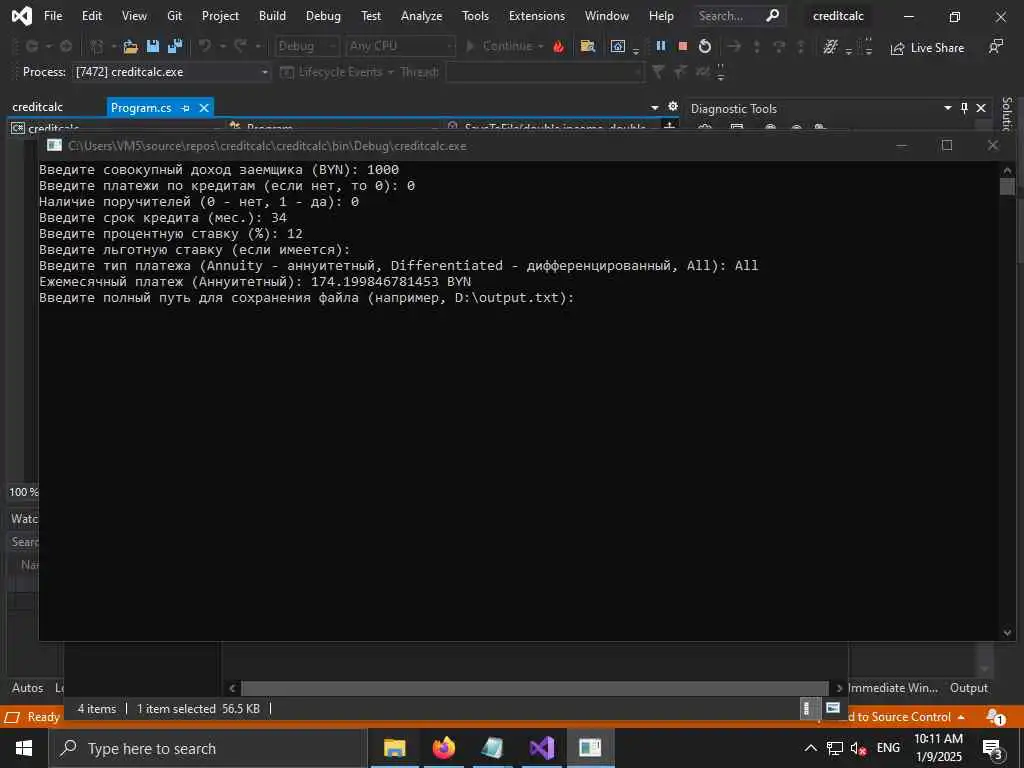The image size is (1024, 768).
Task: Open dropdown arrow next to Continue button
Action: point(540,46)
